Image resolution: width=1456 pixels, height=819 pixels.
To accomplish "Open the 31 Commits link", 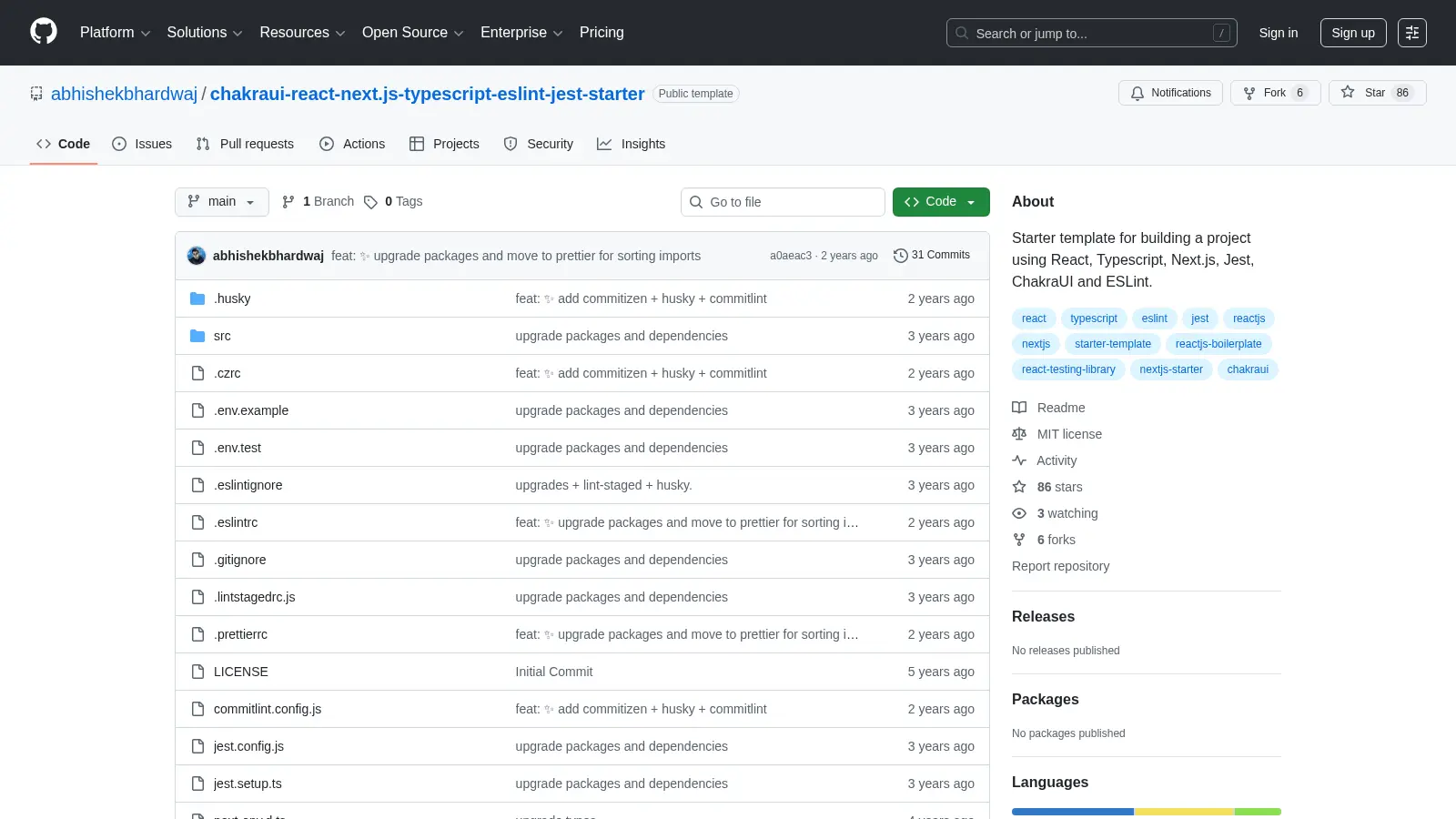I will coord(932,256).
